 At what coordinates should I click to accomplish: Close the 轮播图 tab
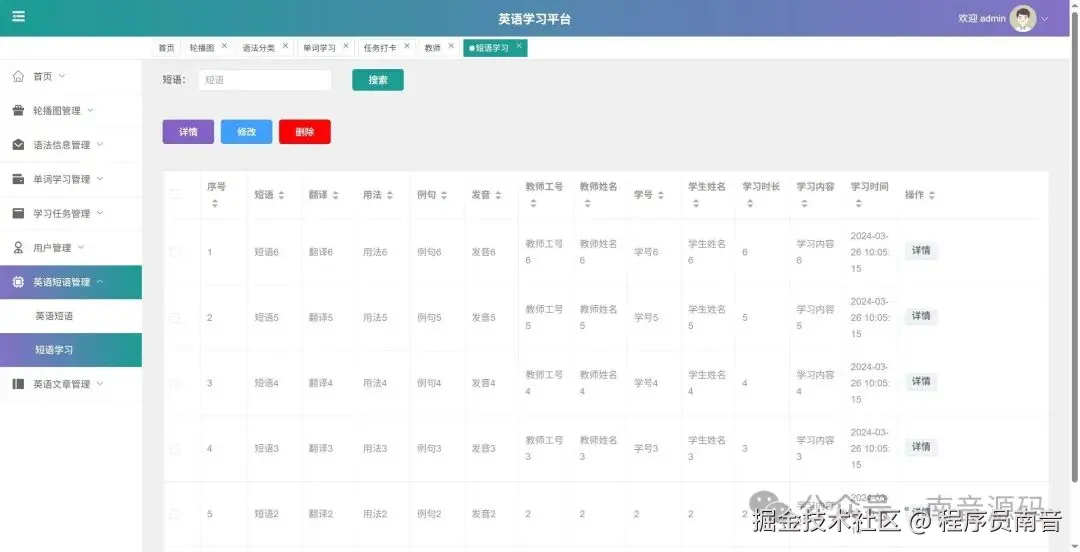(x=225, y=46)
